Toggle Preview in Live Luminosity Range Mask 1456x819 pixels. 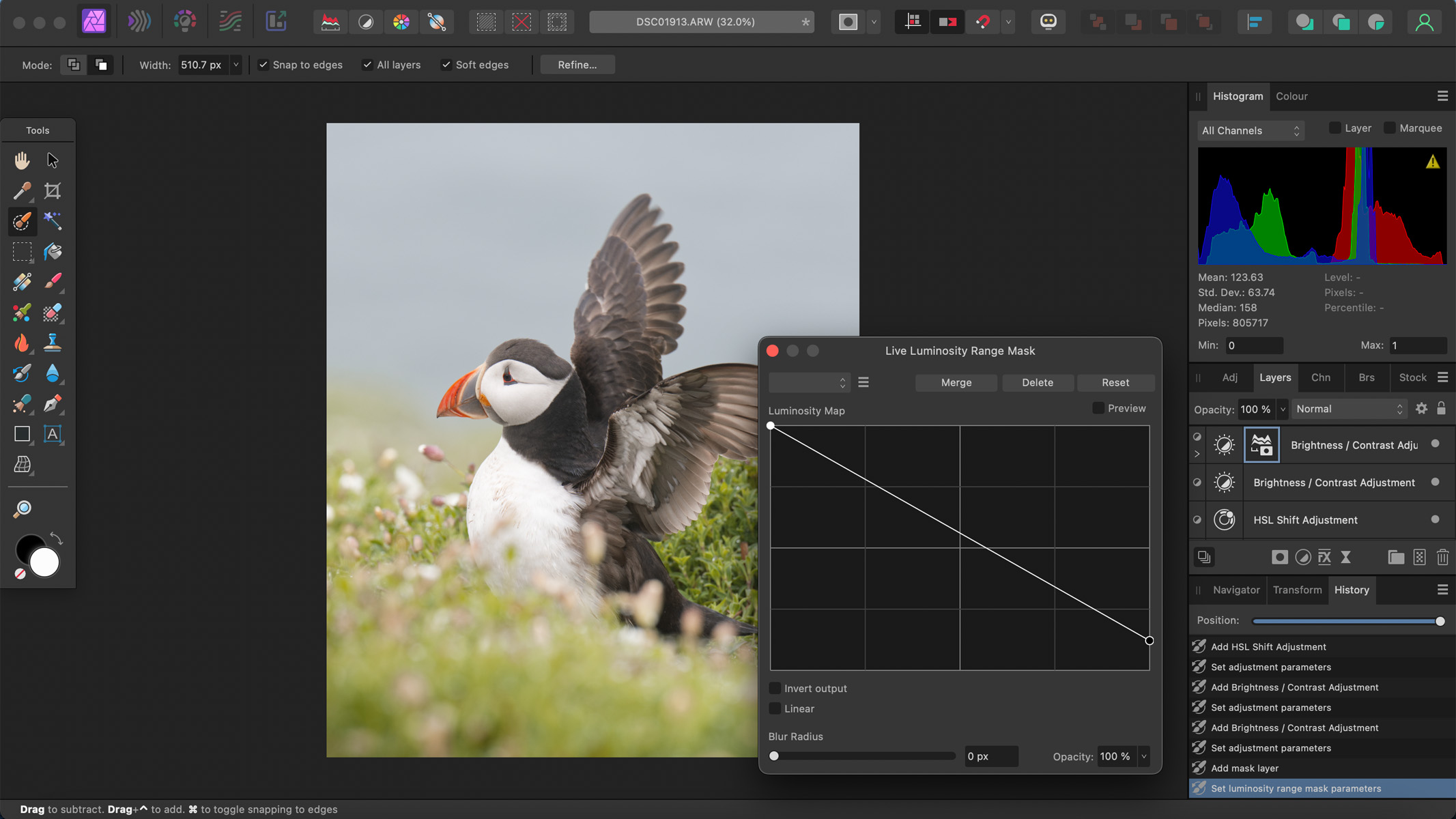pos(1098,408)
